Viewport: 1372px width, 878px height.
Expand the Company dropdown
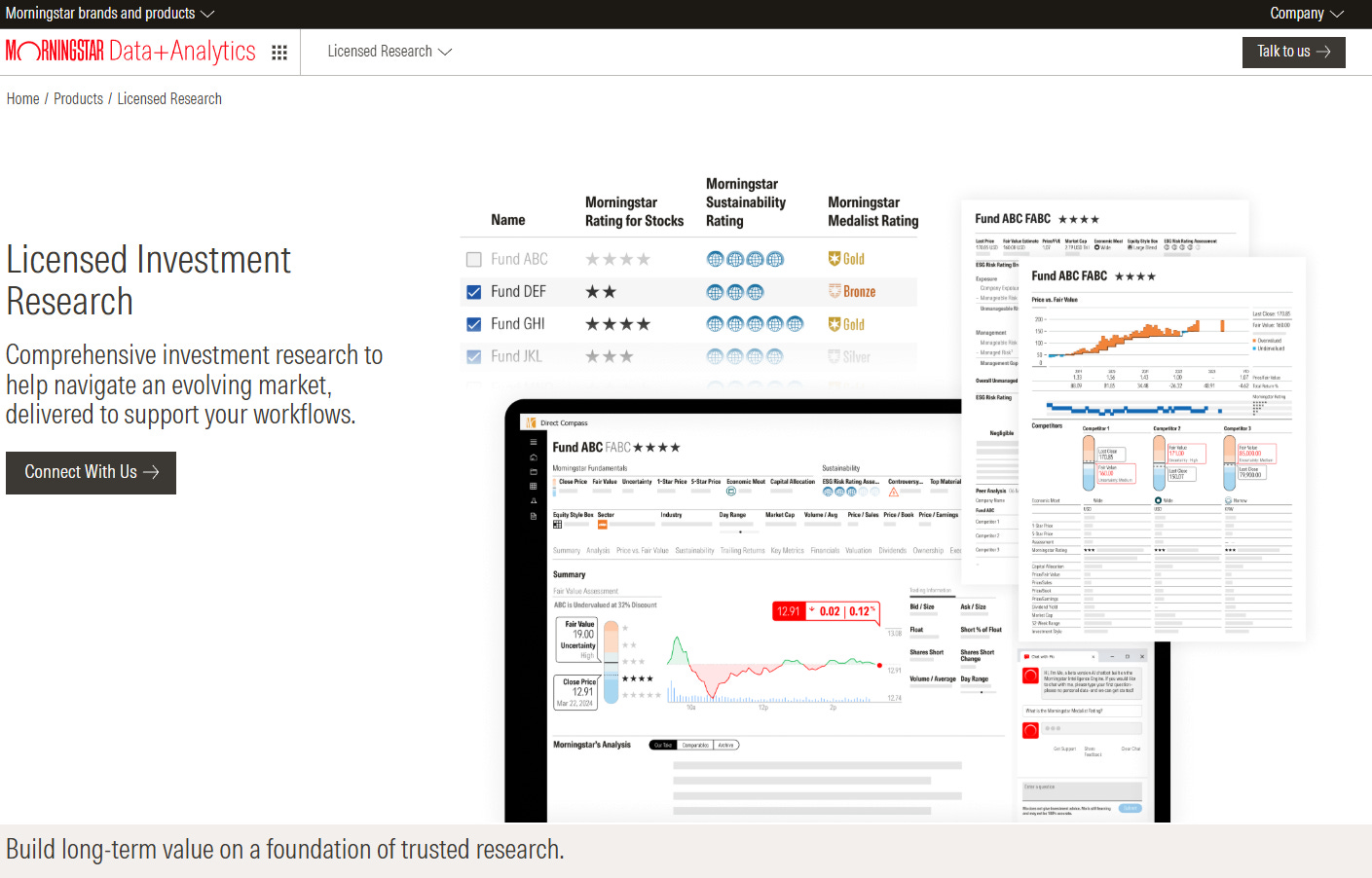(x=1307, y=14)
